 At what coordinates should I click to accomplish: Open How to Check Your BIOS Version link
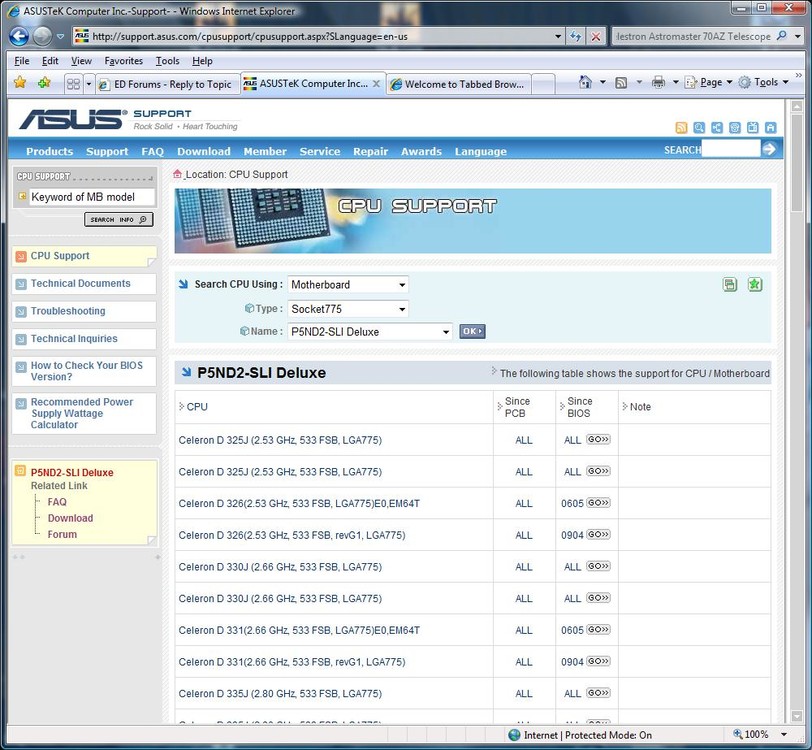(86, 371)
